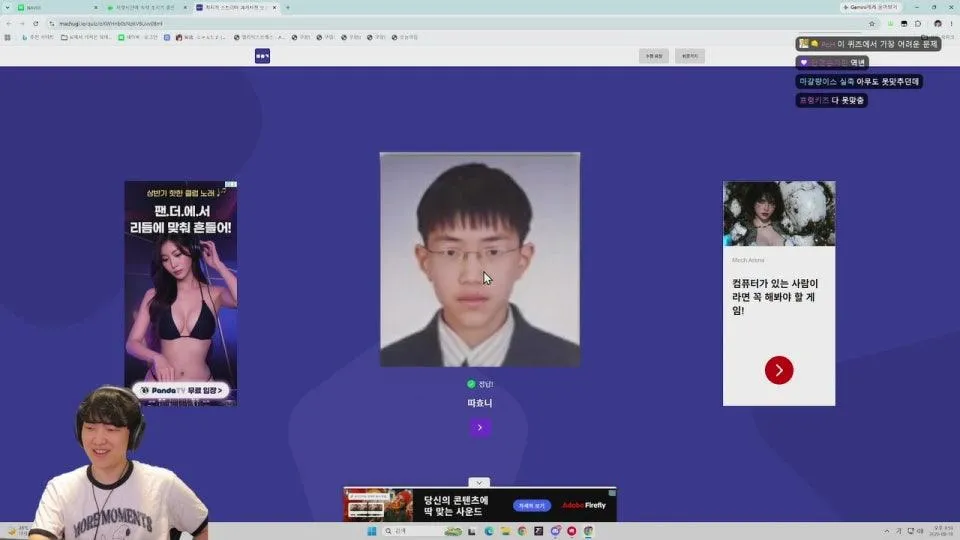The height and width of the screenshot is (540, 960).
Task: Open a new browser tab
Action: [288, 7]
